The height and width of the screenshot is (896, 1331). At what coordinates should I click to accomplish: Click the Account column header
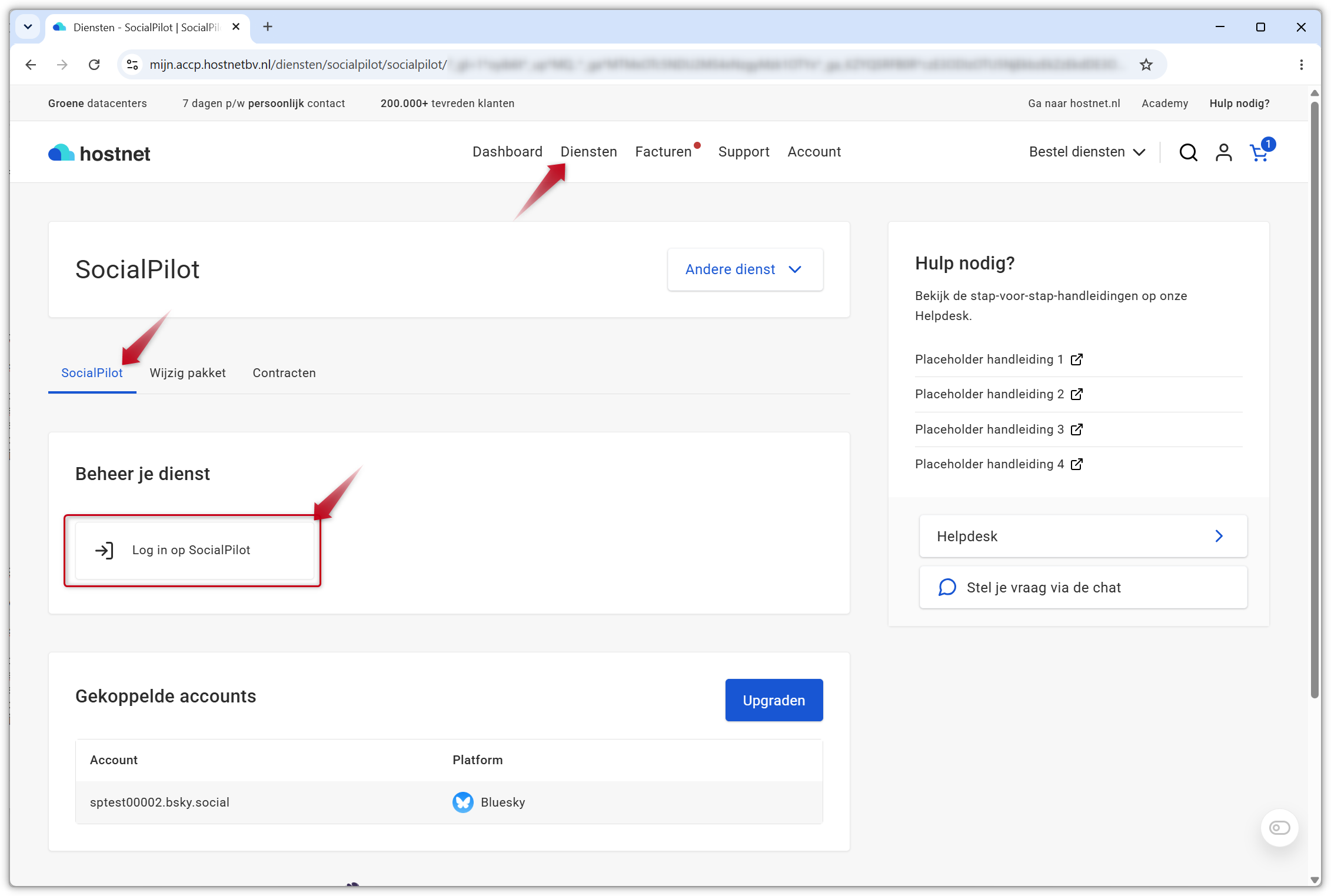point(114,760)
